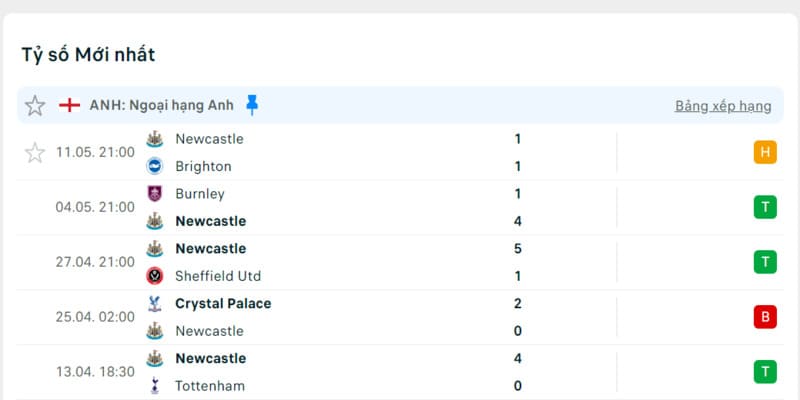Viewport: 800px width, 400px height.
Task: Click the Sheffield Utd club crest
Action: tap(155, 276)
